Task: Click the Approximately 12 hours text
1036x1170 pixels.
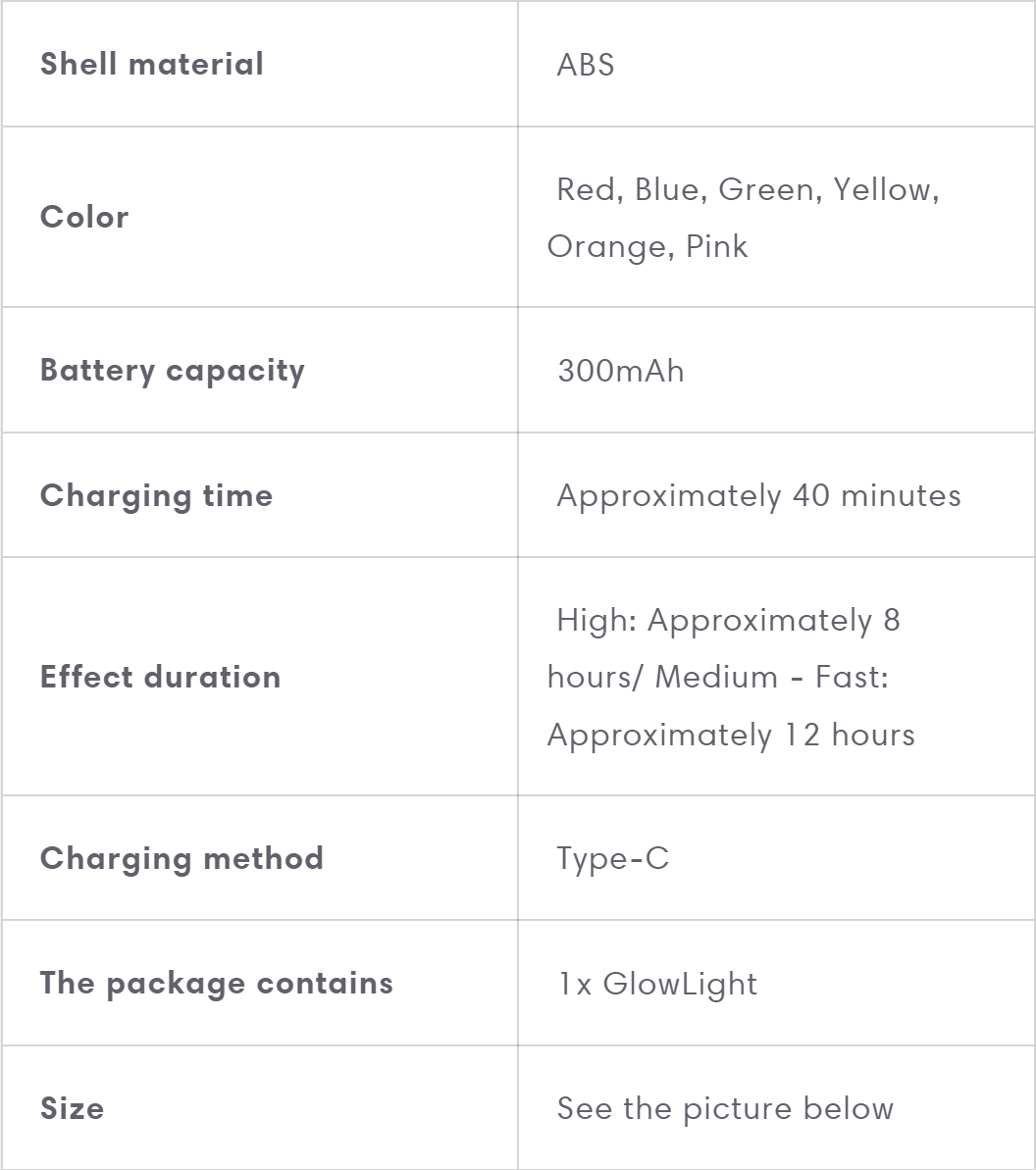Action: (731, 735)
